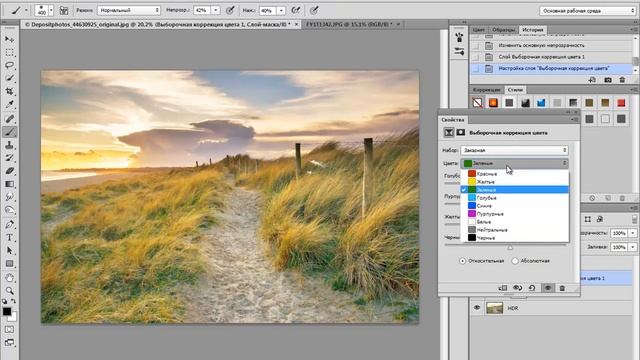
Task: Select the HDR layer thumbnail
Action: click(495, 308)
